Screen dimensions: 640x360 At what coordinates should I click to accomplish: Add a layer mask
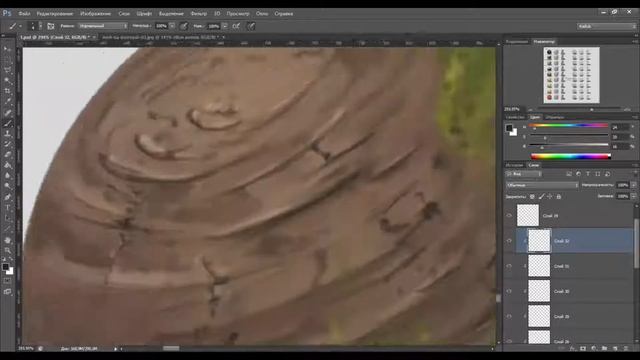(583, 349)
